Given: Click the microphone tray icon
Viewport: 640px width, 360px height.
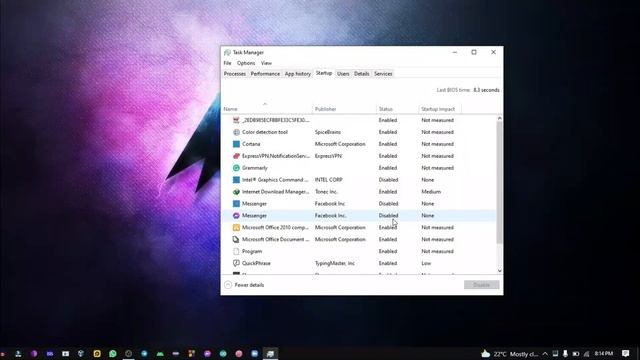Looking at the screenshot, I should (x=565, y=354).
